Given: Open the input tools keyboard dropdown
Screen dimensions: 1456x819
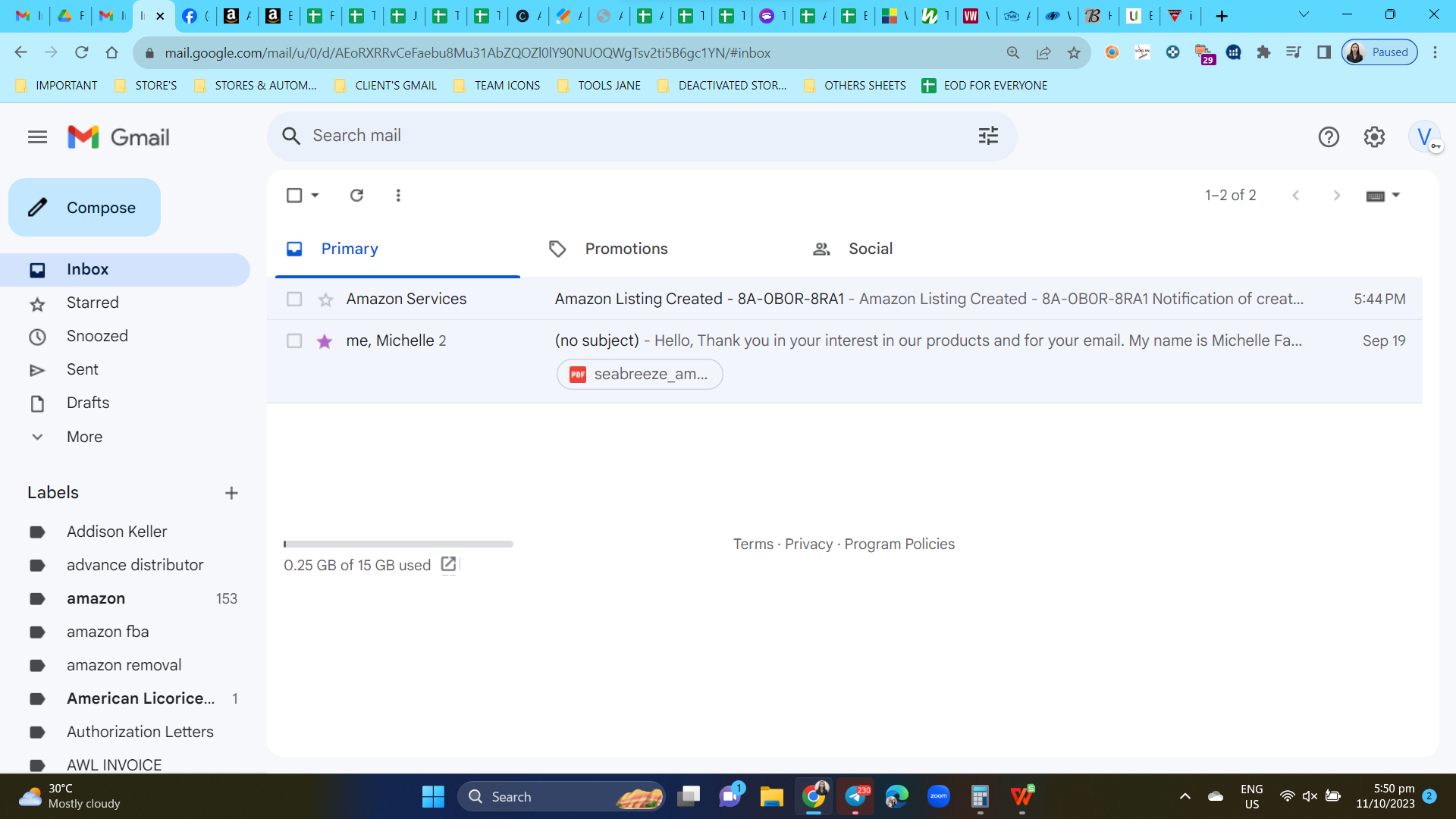Looking at the screenshot, I should [1383, 196].
